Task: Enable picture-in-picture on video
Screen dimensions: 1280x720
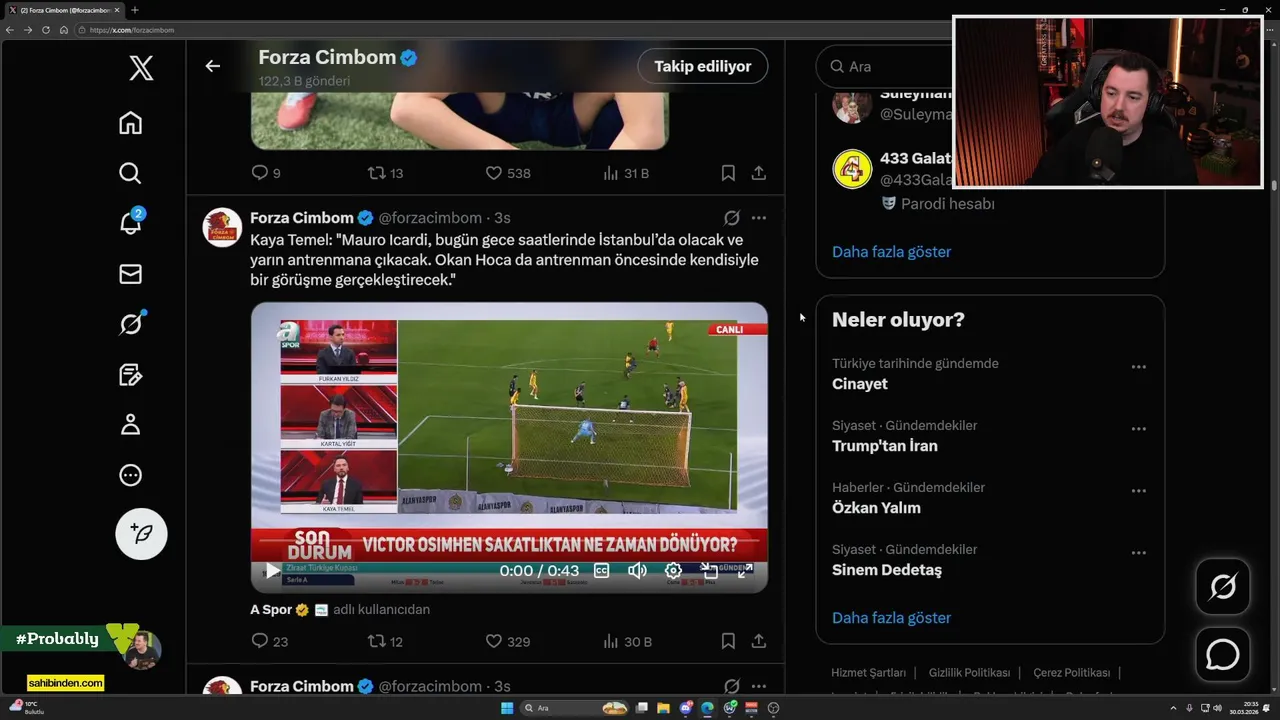Action: 709,571
